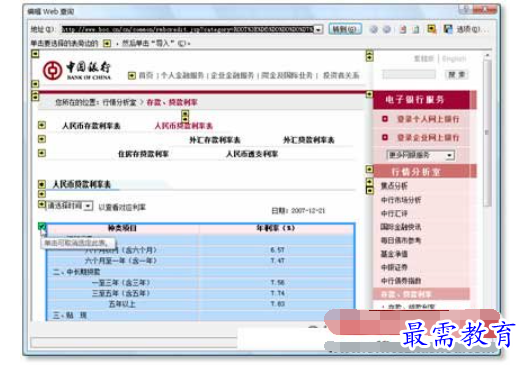Select table arrow marker beside 人民币贷款利率表 heading
This screenshot has width=524, height=366.
tap(42, 184)
